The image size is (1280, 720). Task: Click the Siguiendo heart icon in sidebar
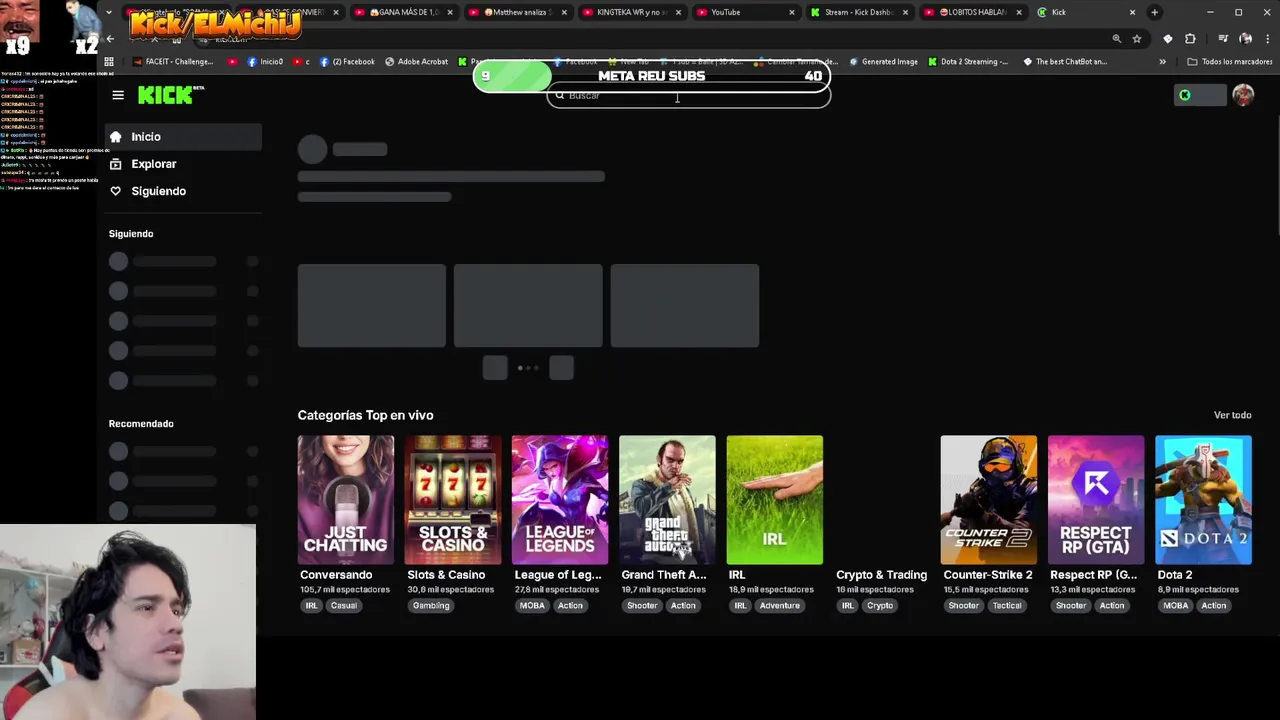pos(116,191)
